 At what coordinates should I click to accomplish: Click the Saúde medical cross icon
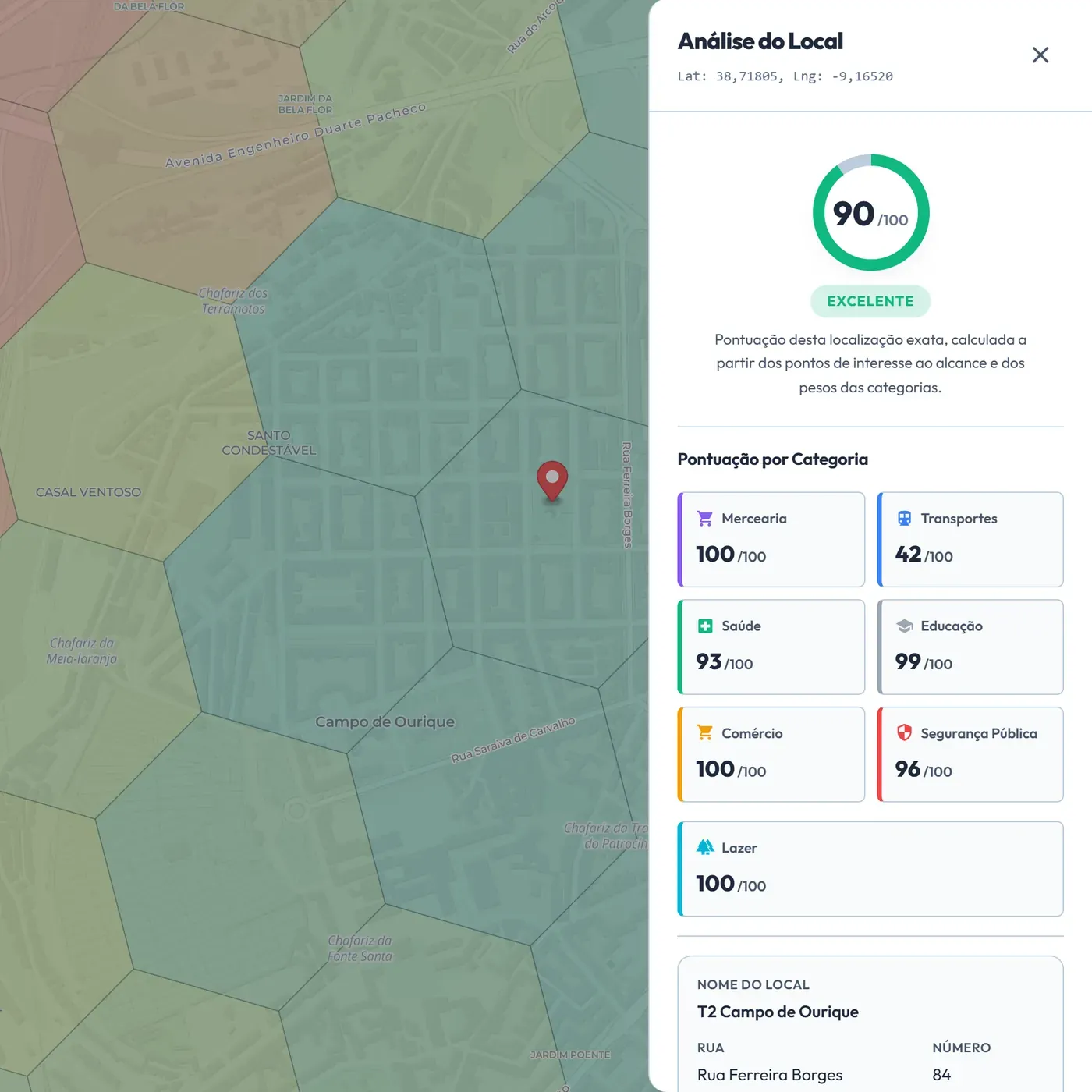coord(705,626)
